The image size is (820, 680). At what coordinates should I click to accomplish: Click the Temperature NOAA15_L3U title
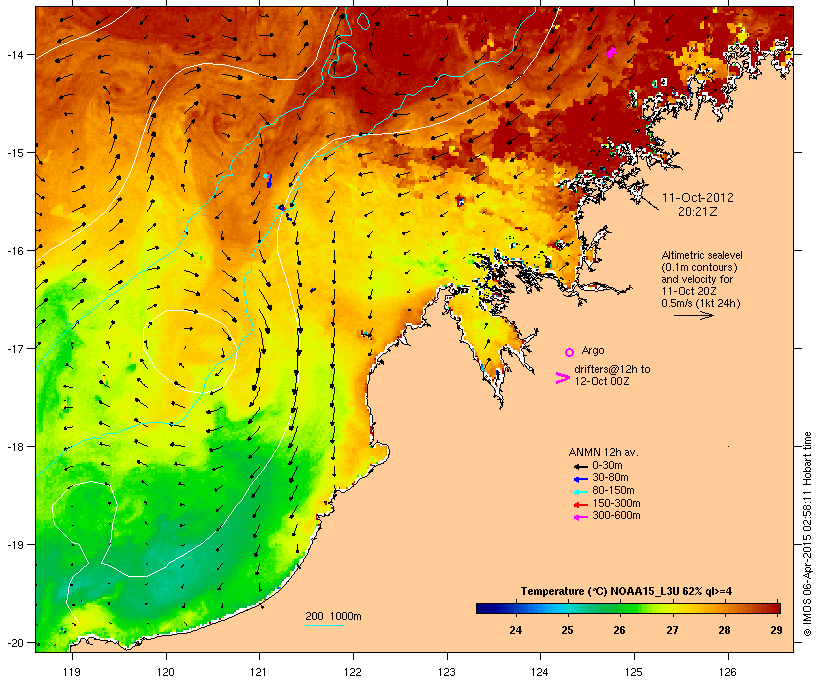[x=626, y=592]
